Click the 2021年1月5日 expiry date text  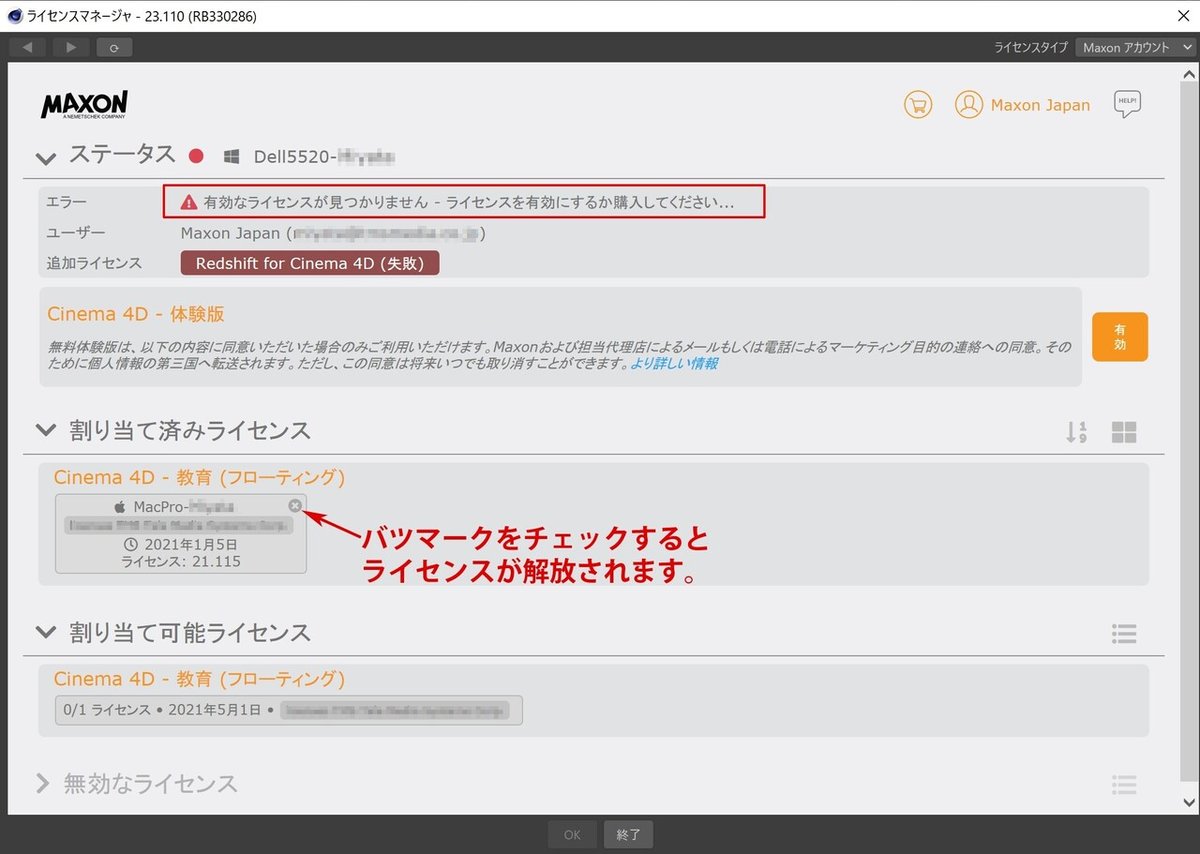190,545
